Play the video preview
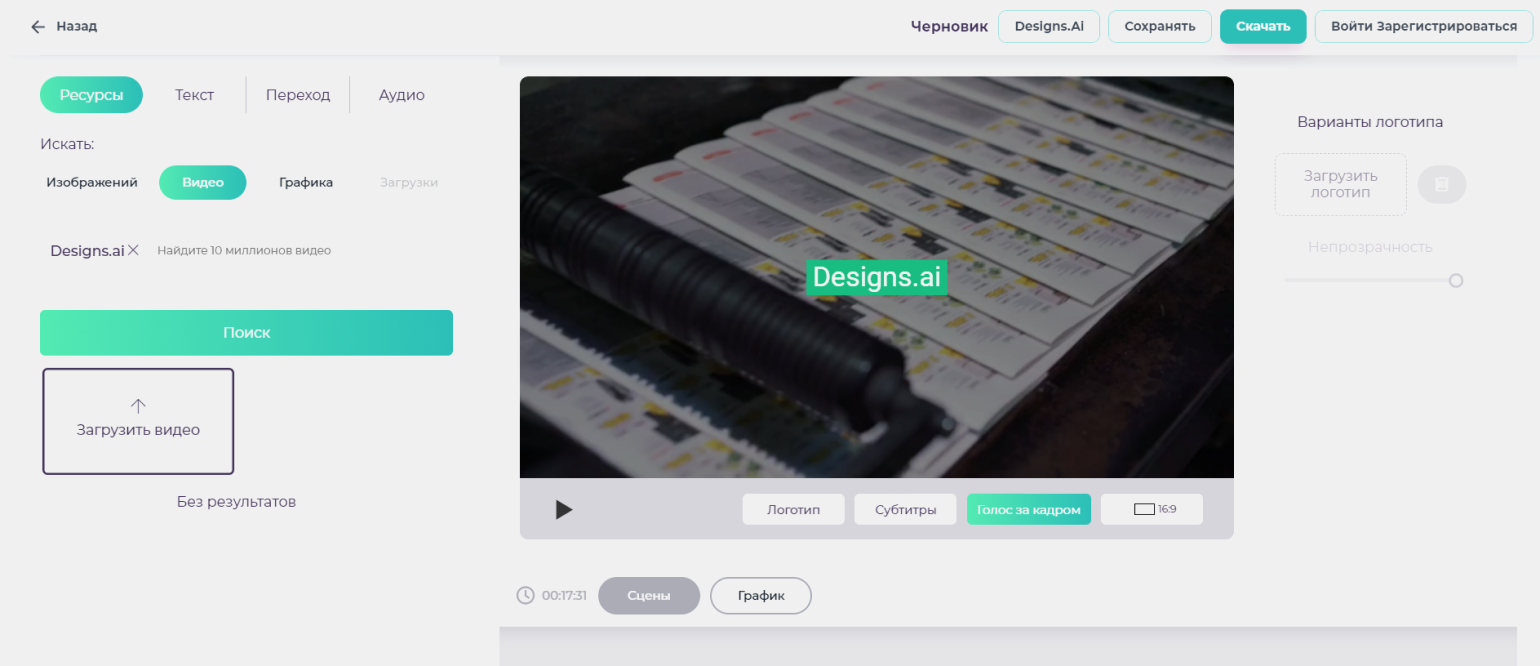Image resolution: width=1540 pixels, height=666 pixels. (564, 510)
